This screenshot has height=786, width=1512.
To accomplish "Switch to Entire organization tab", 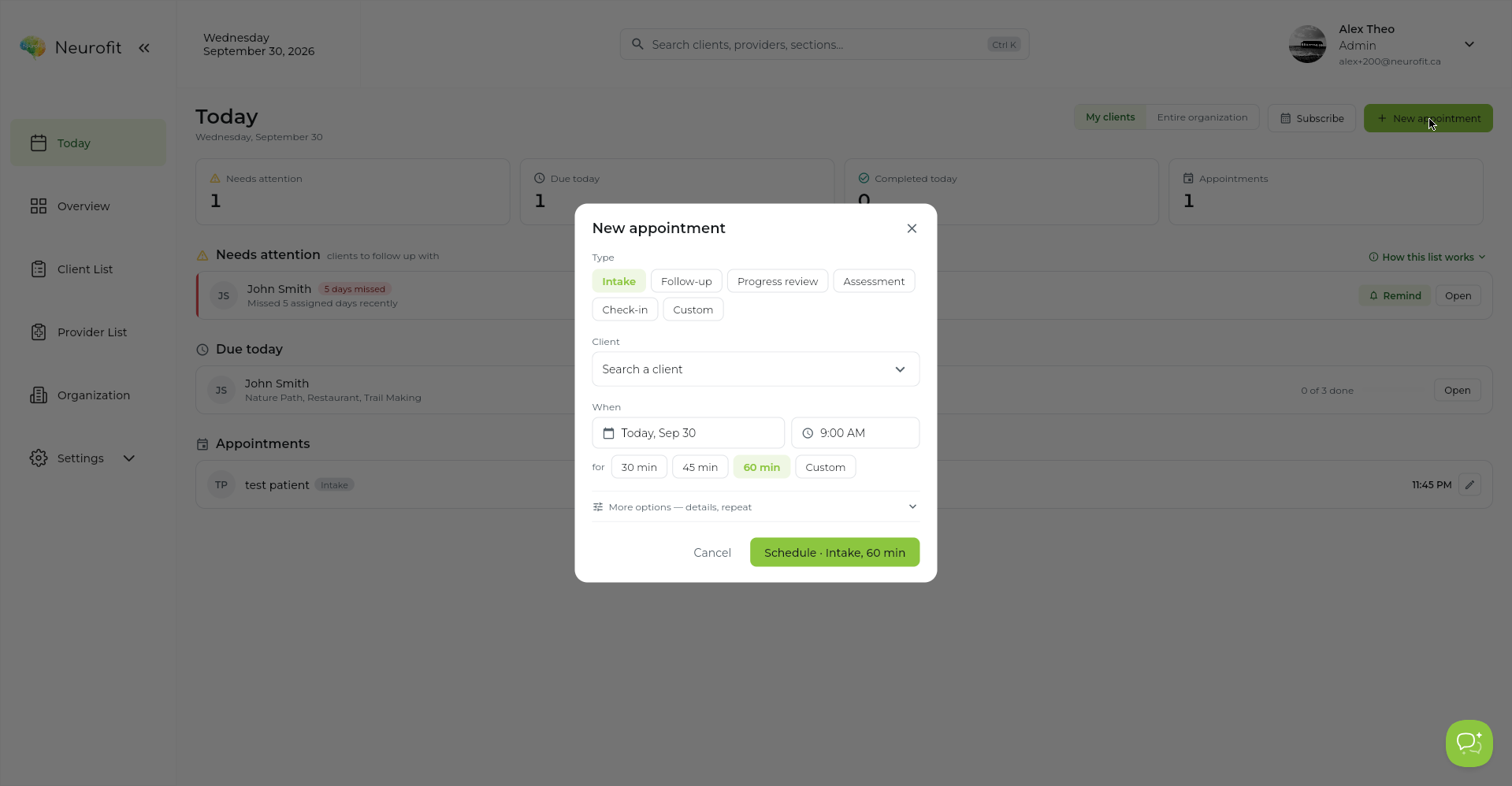I will pyautogui.click(x=1202, y=117).
